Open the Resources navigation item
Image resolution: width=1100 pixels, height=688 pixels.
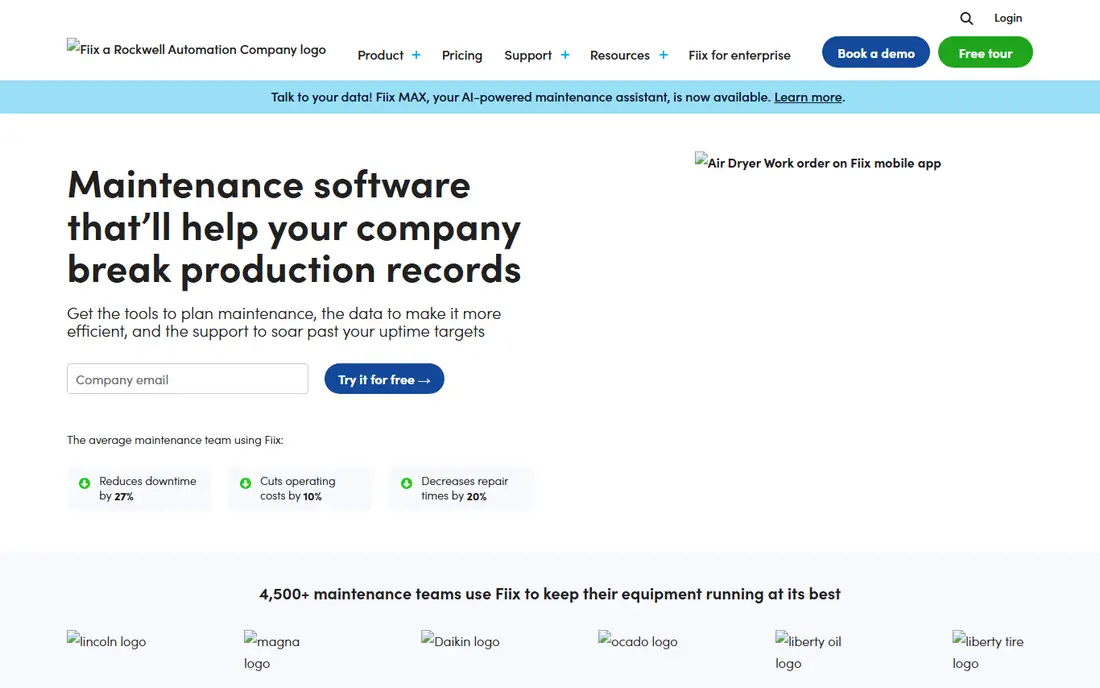(x=619, y=55)
